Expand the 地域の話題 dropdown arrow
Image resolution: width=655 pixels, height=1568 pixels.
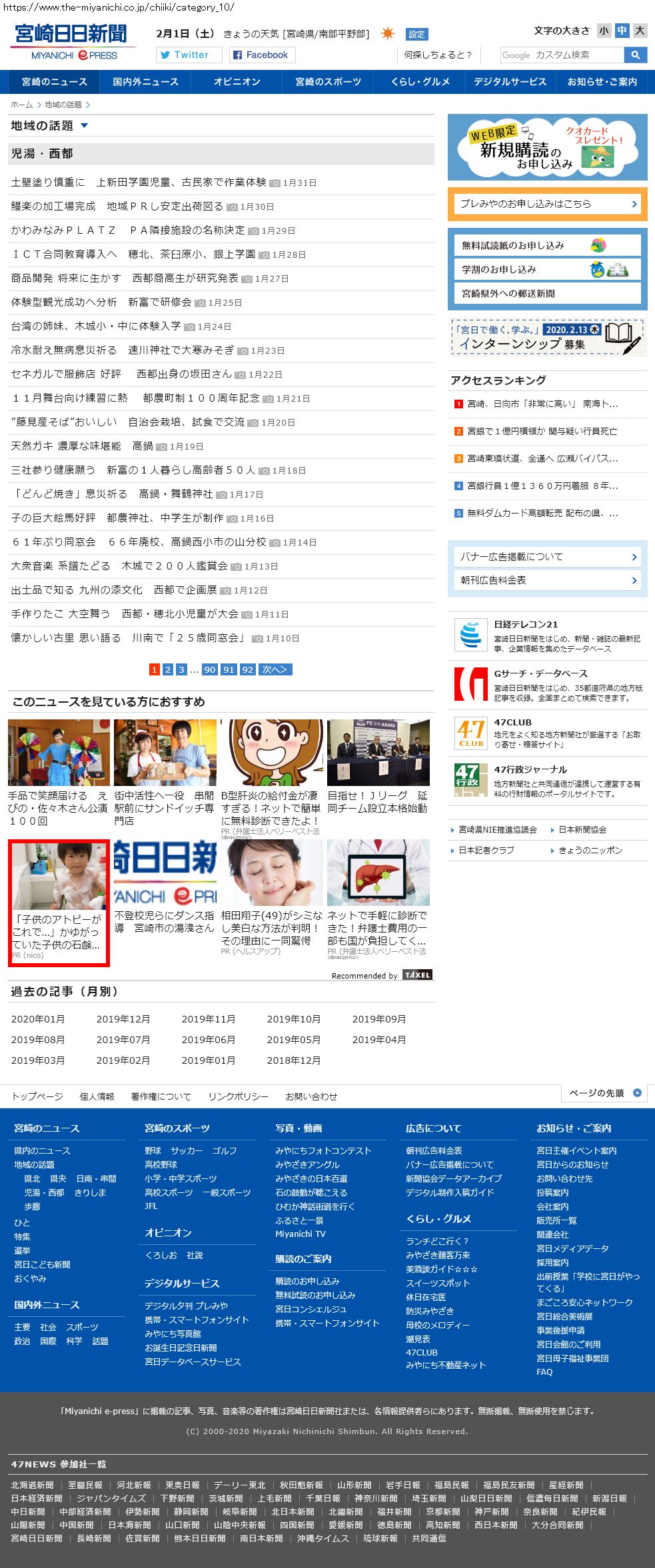[84, 126]
